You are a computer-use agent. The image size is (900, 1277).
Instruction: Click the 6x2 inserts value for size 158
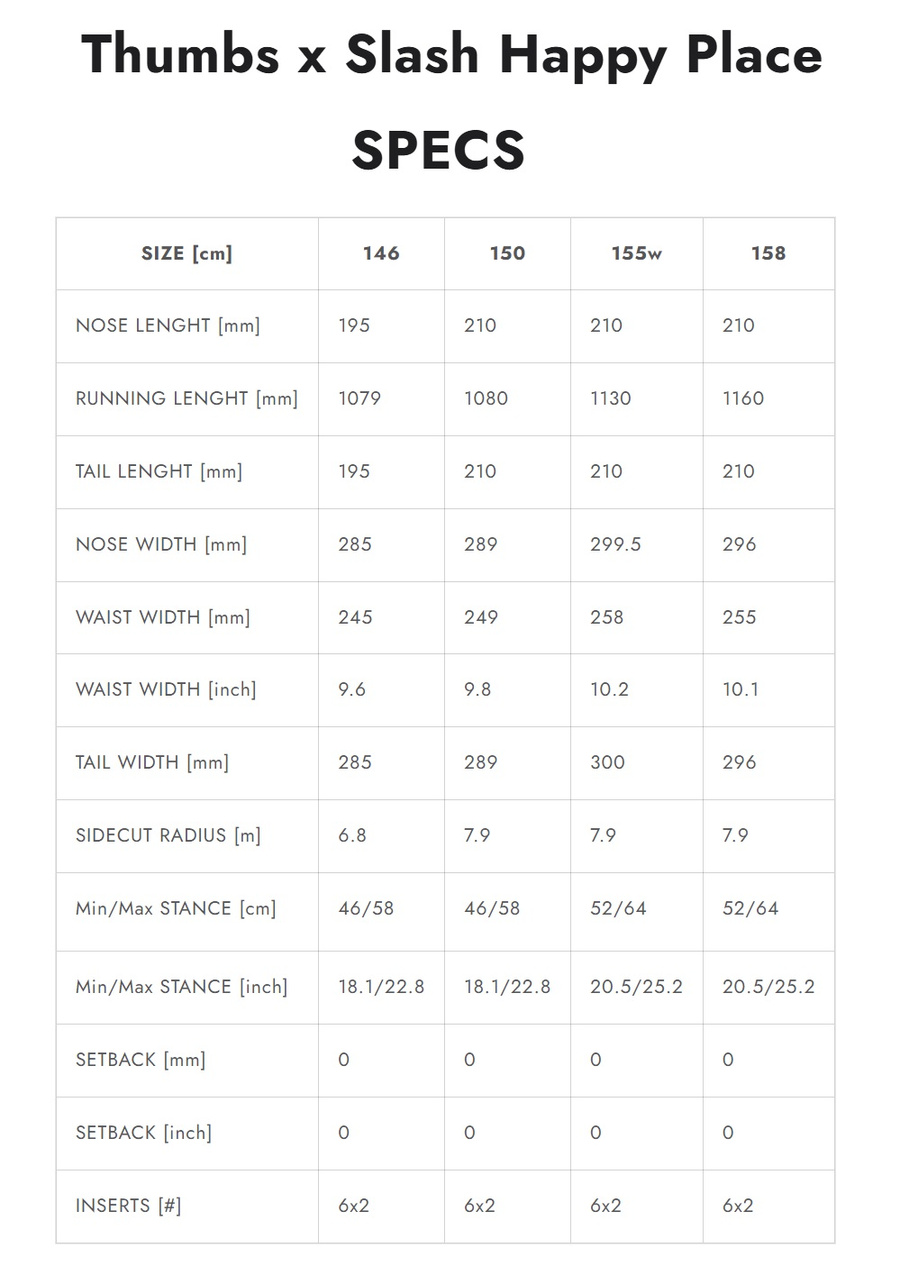pyautogui.click(x=738, y=1206)
